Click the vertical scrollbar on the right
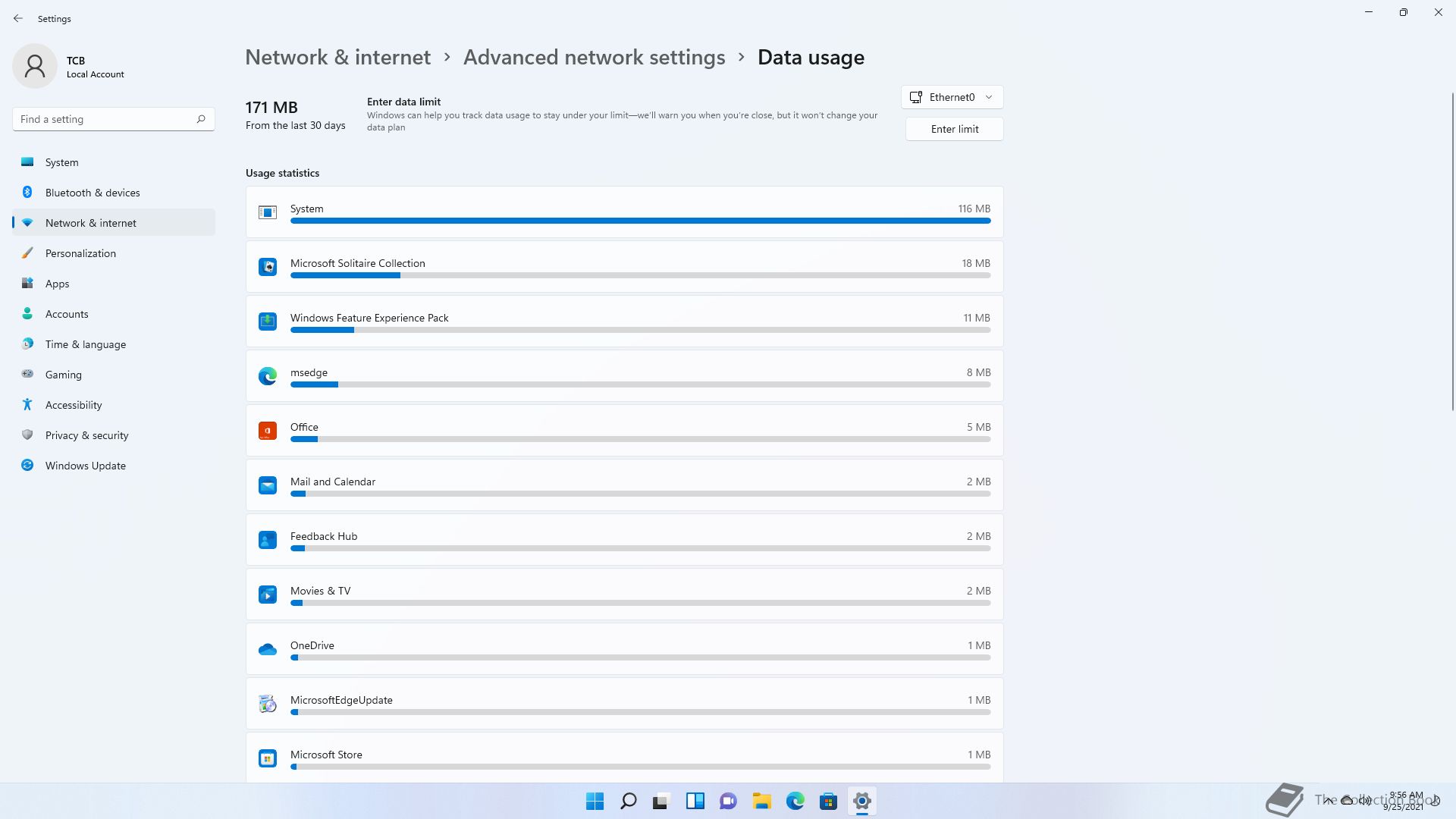Screen dimensions: 1456x819 (x=1452, y=252)
